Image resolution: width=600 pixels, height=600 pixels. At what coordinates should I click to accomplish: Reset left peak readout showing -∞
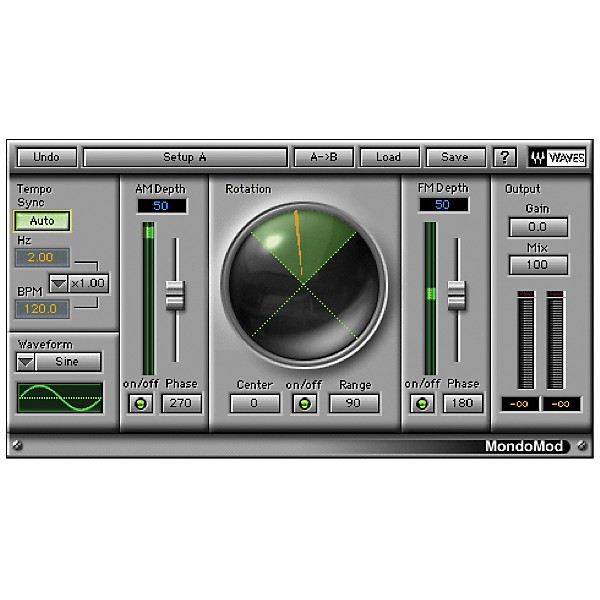(520, 404)
